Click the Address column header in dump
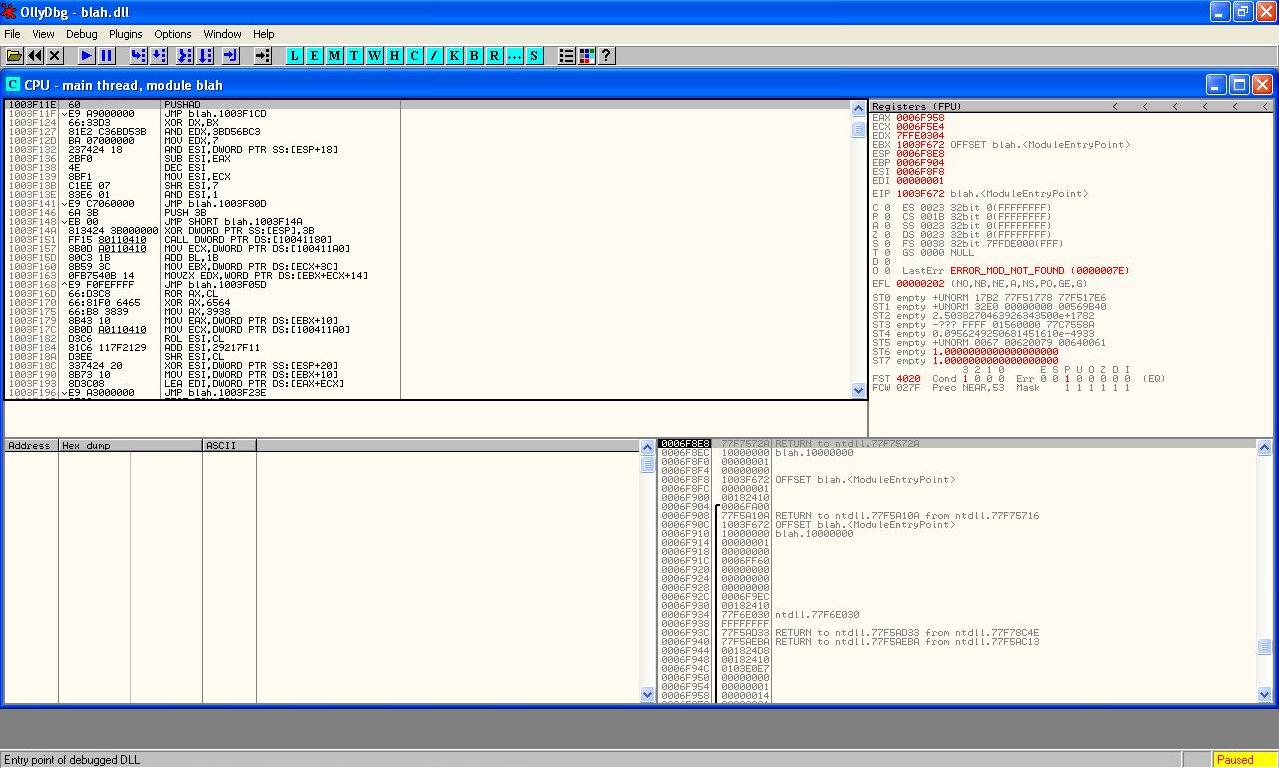The height and width of the screenshot is (768, 1279). pyautogui.click(x=31, y=446)
